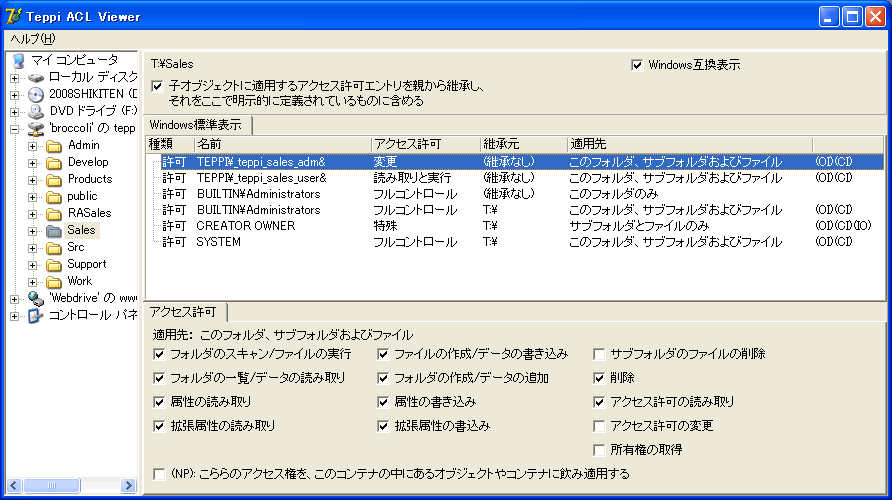The width and height of the screenshot is (892, 500).
Task: Enable 所有権の取得 checkbox
Action: point(598,450)
